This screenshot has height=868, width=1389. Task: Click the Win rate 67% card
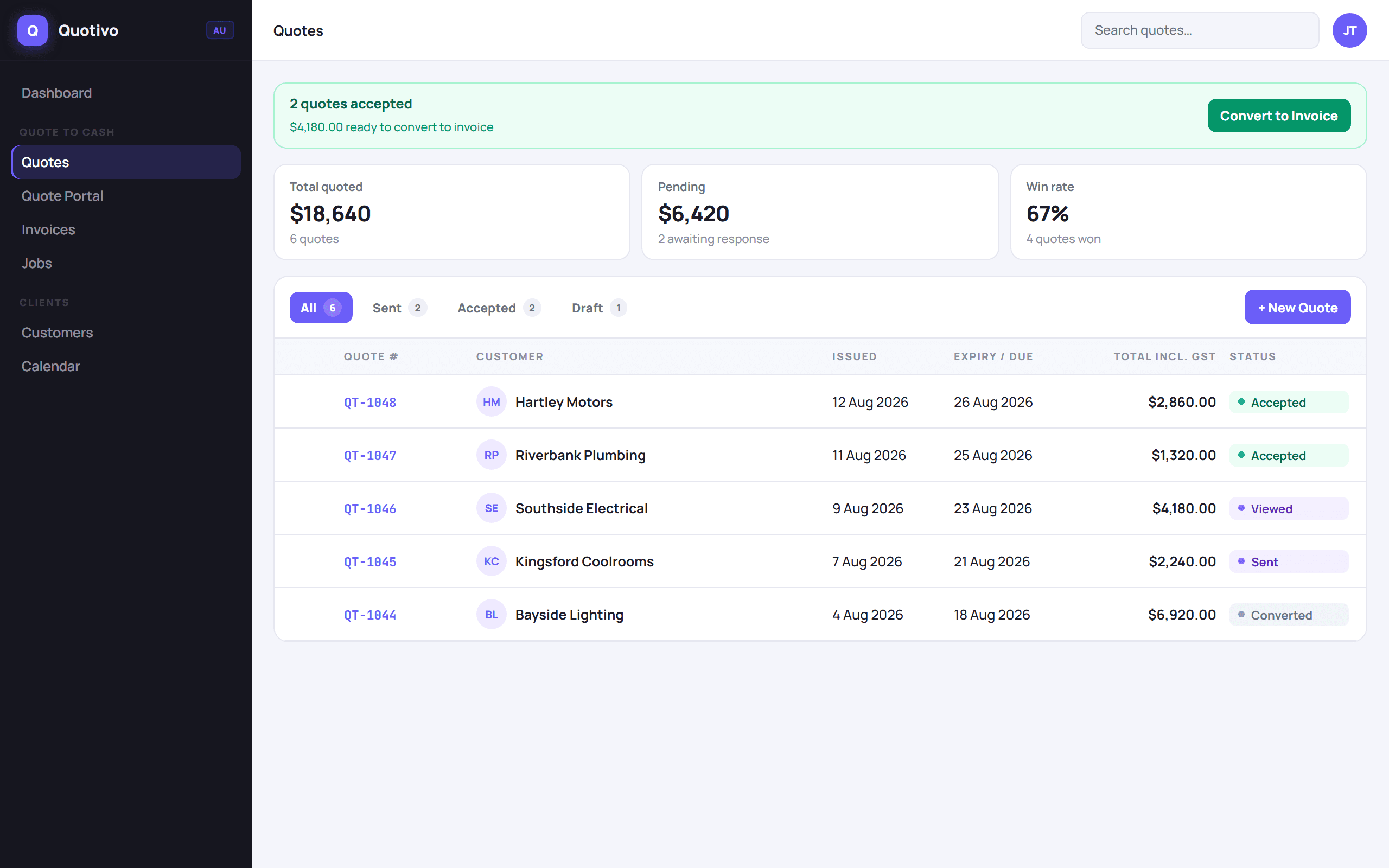(x=1188, y=213)
